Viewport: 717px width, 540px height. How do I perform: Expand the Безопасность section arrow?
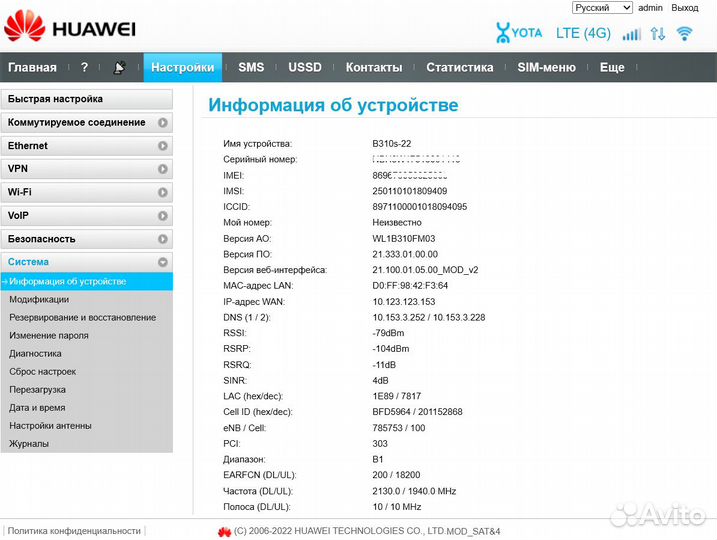point(163,239)
